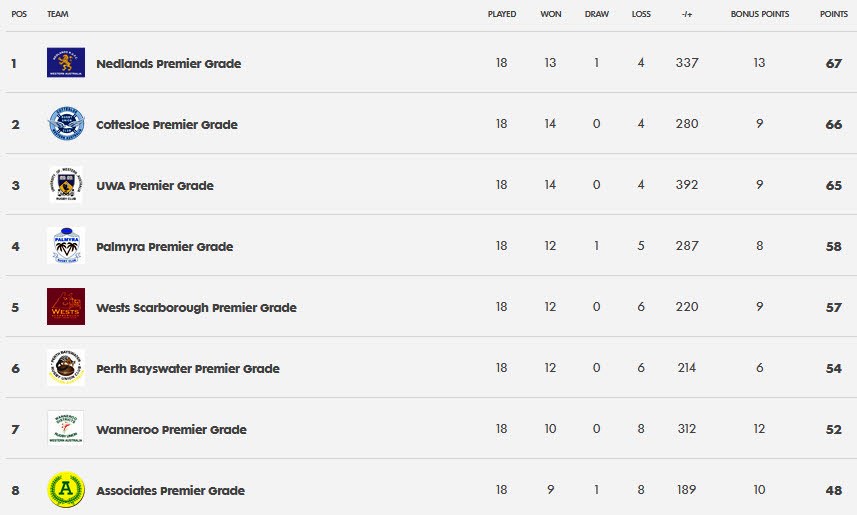The height and width of the screenshot is (515, 857).
Task: Click the Wests Scarborough maroon logo
Action: pyautogui.click(x=66, y=307)
